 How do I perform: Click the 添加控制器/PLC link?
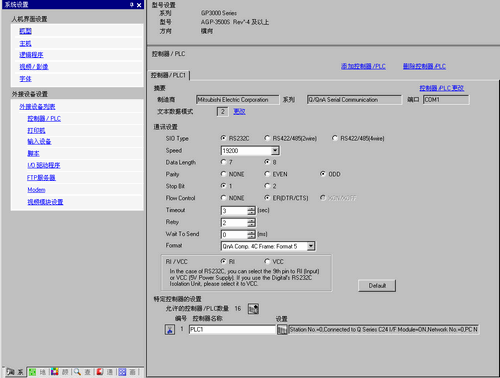click(x=363, y=66)
